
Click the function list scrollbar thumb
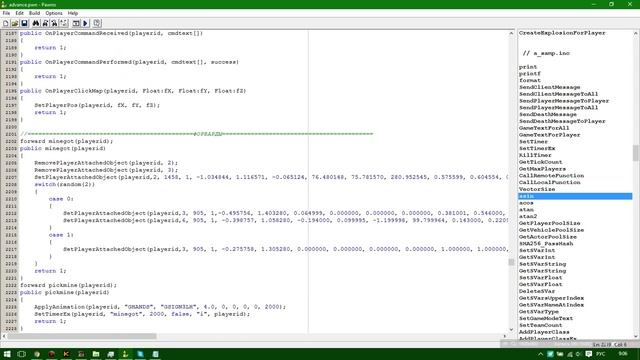tap(636, 153)
